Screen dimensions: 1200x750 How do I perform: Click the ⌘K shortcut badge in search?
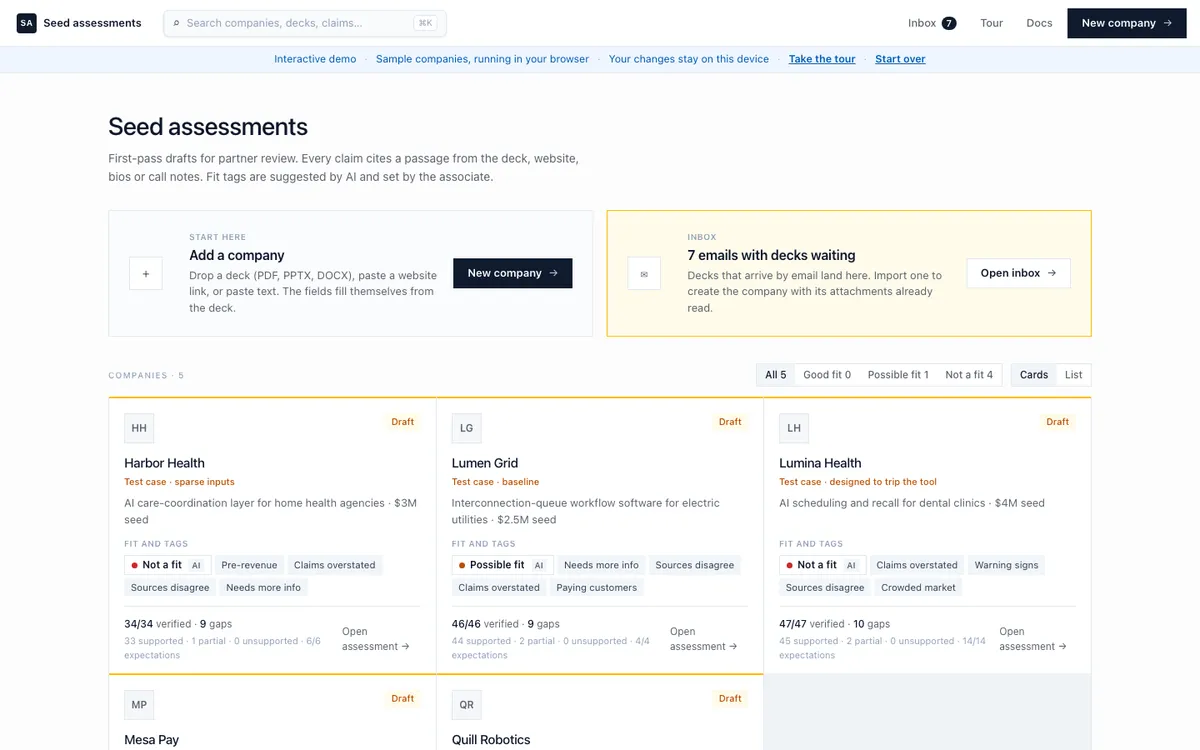coord(426,23)
